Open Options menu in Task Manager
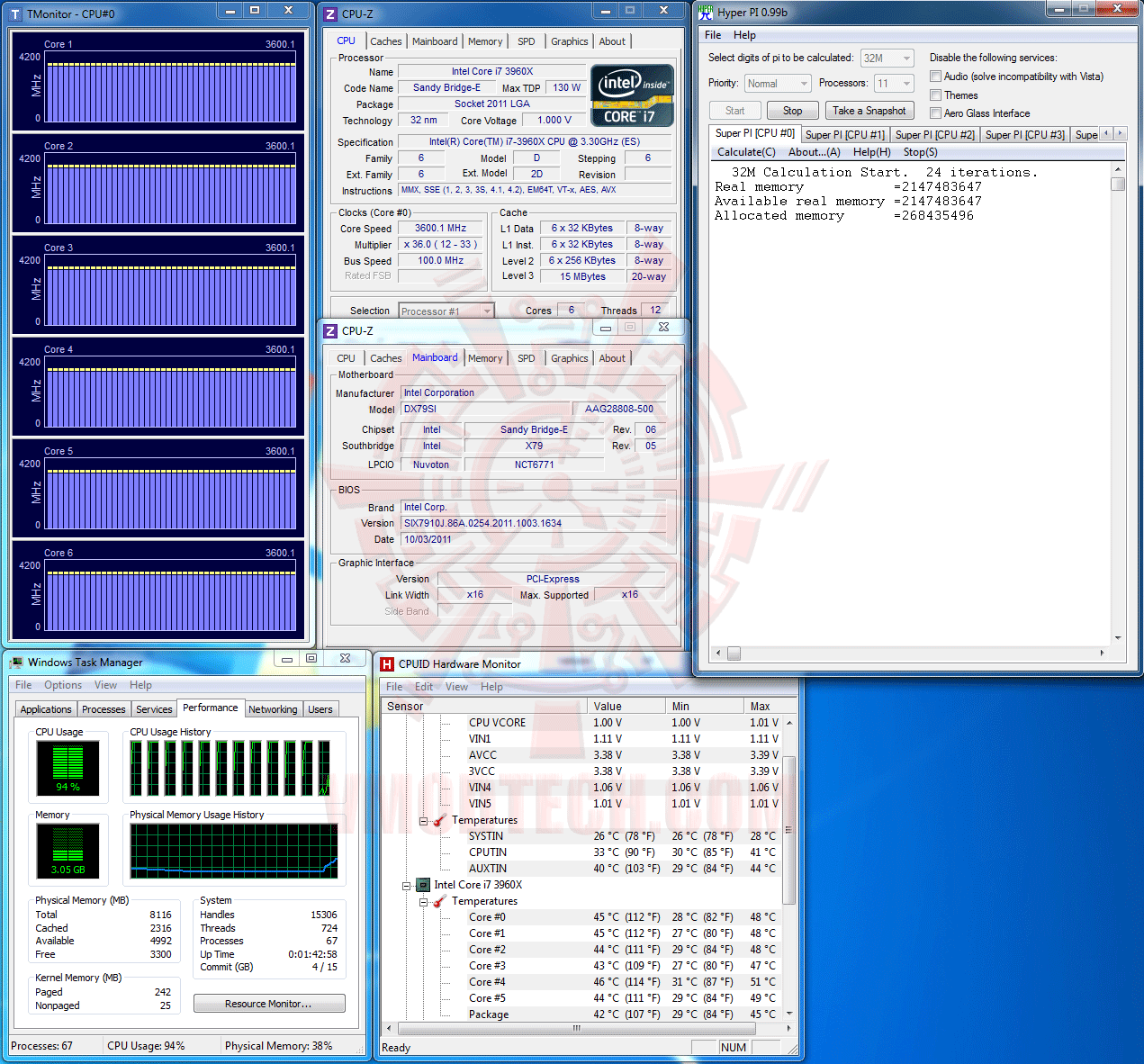This screenshot has height=1064, width=1144. [63, 685]
